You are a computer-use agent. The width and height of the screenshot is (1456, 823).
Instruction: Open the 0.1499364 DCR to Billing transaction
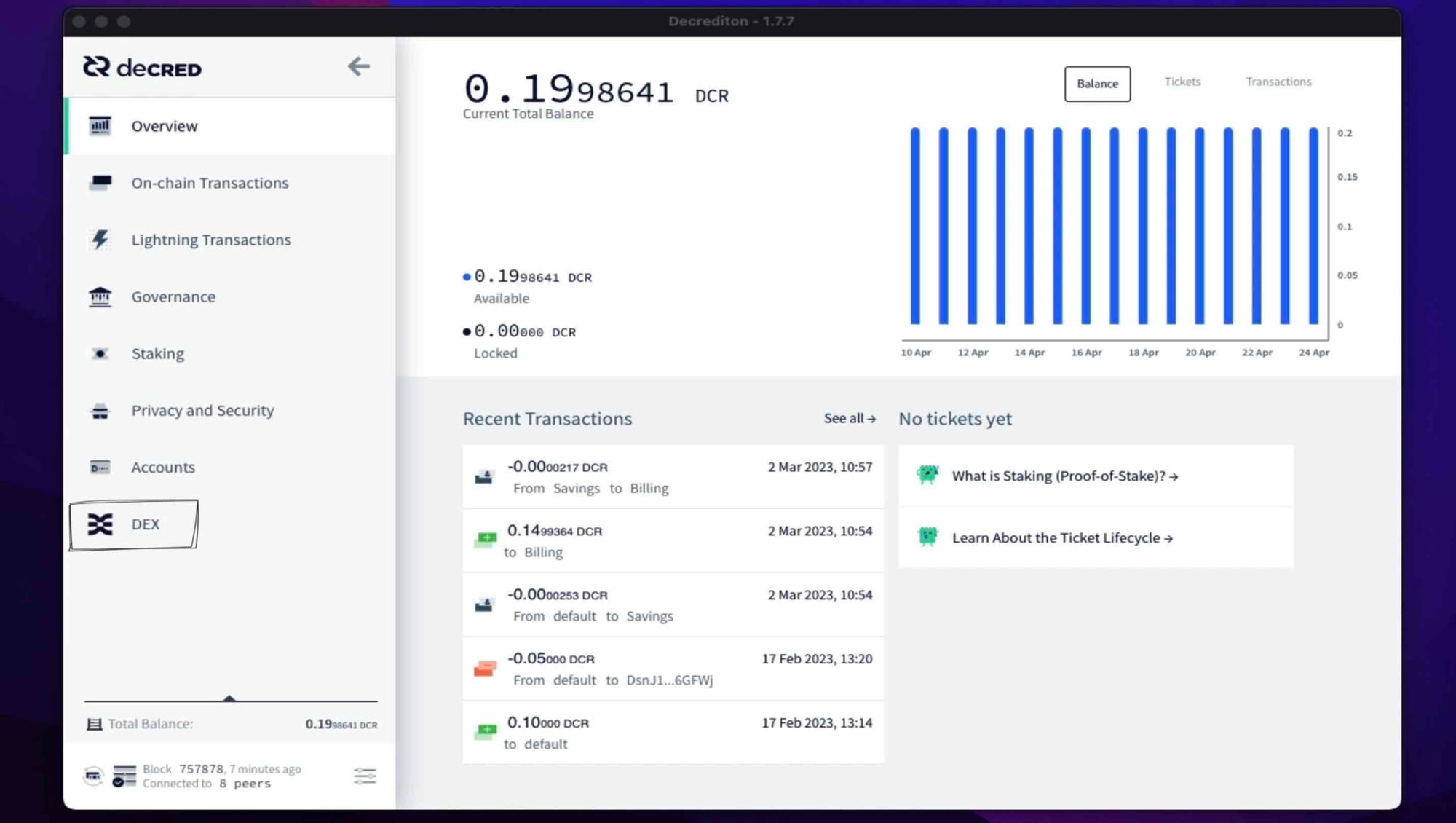coord(673,540)
